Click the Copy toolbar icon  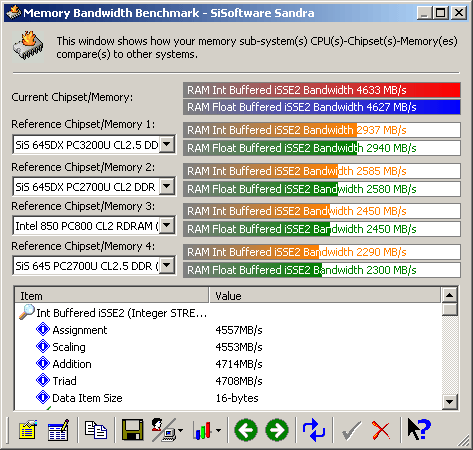(96, 429)
